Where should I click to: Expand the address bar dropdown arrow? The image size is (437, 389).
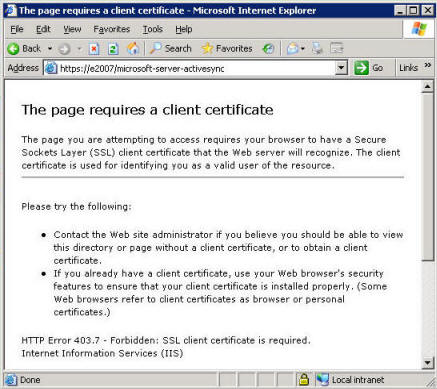tap(341, 68)
